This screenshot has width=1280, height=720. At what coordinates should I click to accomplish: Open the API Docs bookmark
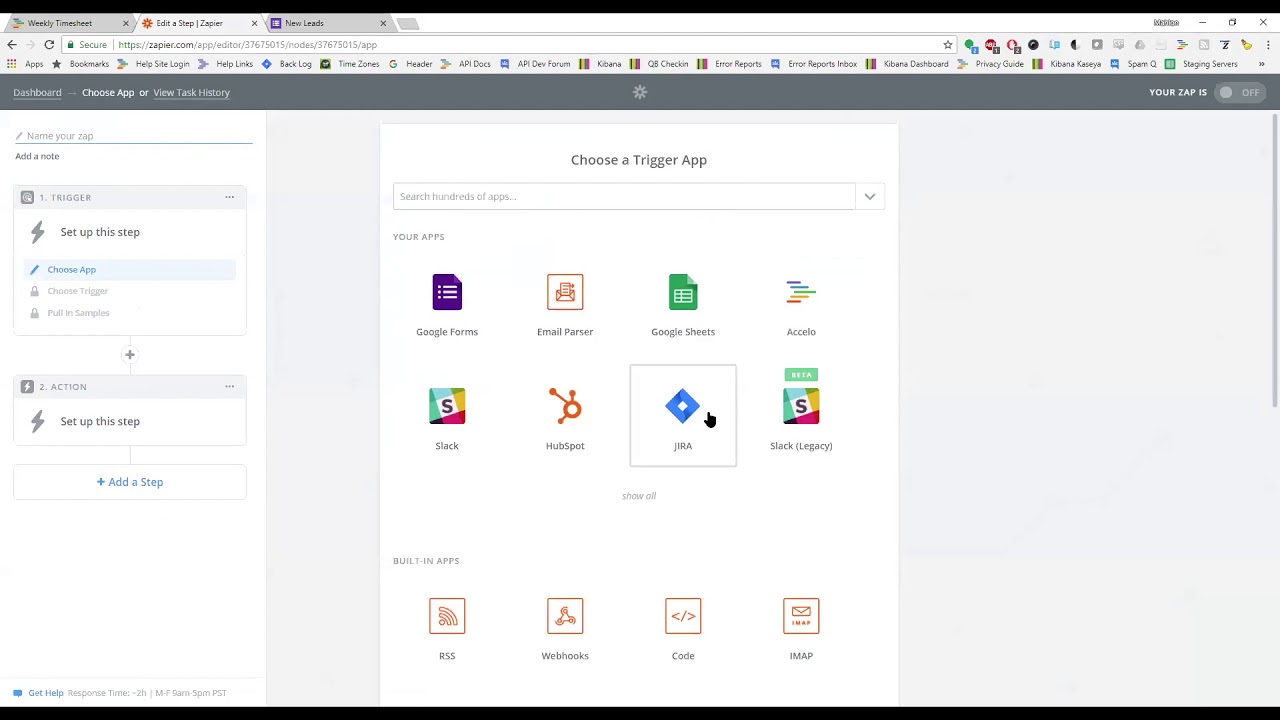point(467,64)
